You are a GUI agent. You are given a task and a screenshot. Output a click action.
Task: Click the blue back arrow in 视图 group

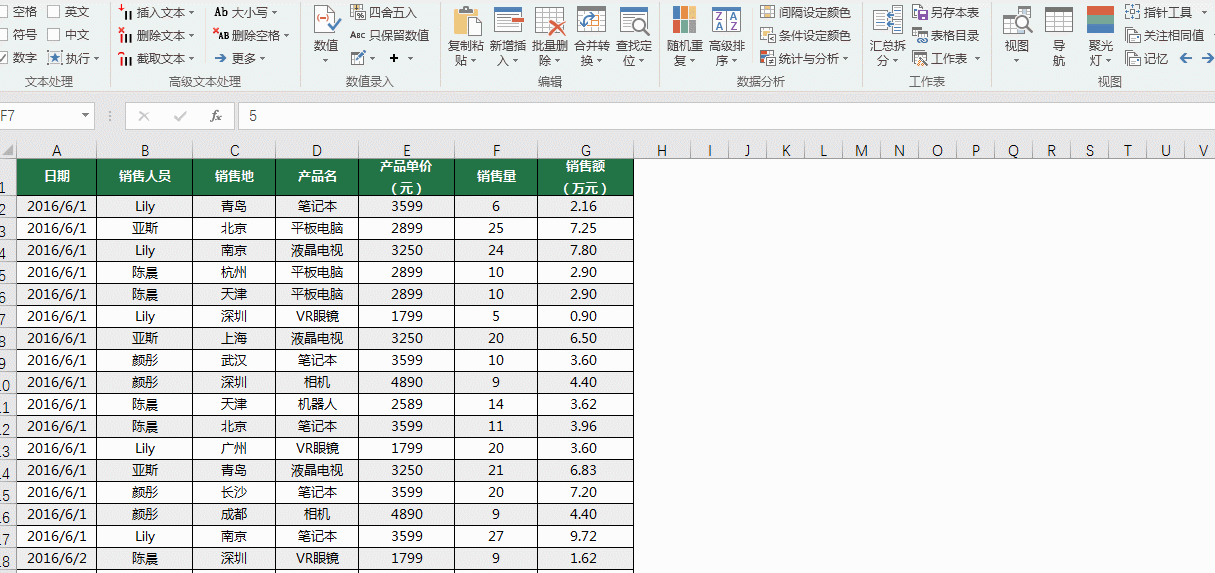1186,58
